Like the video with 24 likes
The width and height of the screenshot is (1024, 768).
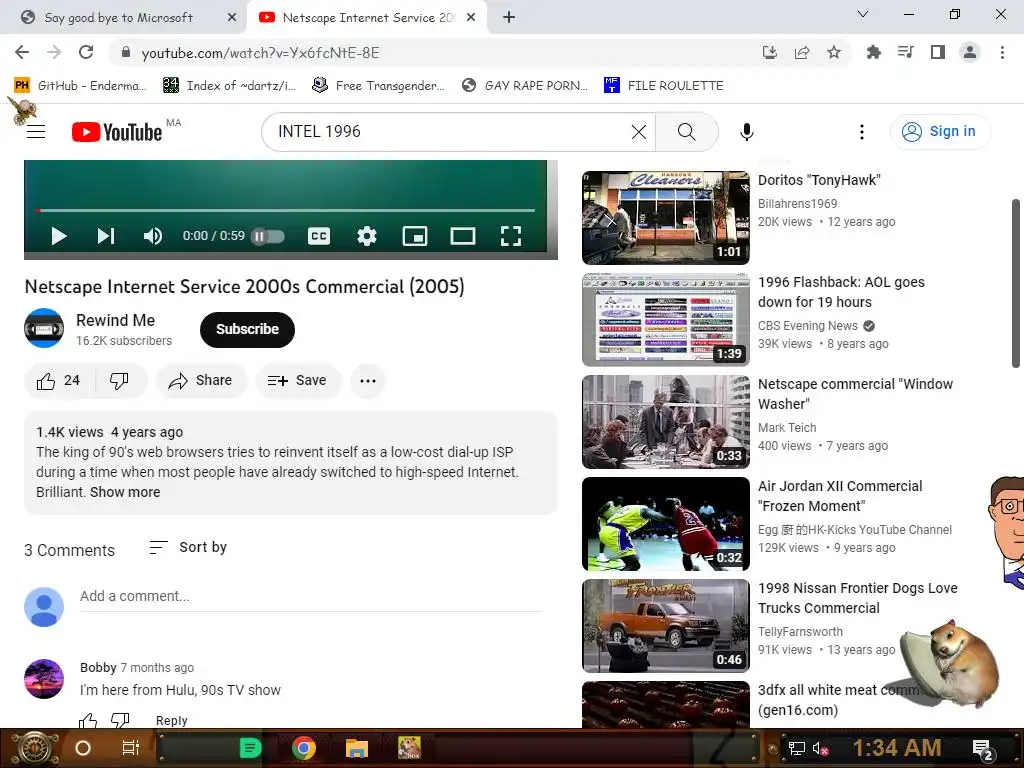59,381
